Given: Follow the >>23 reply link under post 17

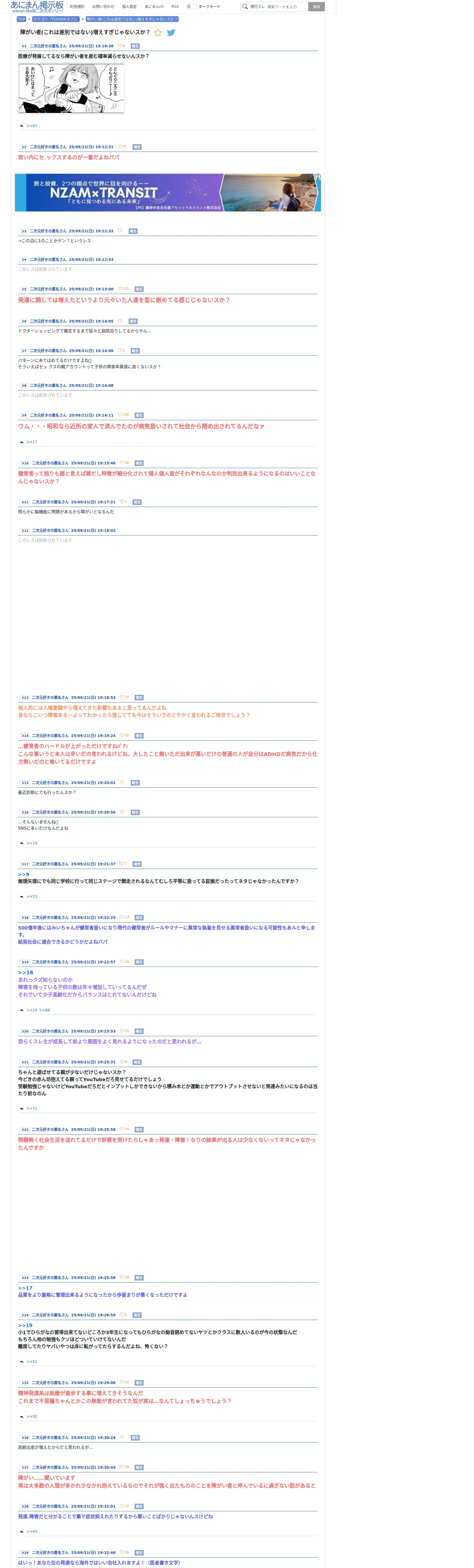Looking at the screenshot, I should [32, 897].
